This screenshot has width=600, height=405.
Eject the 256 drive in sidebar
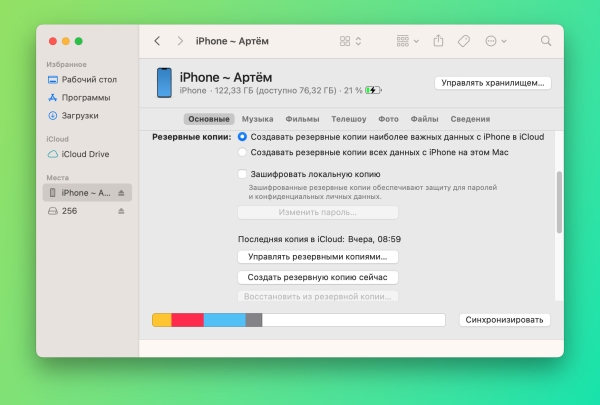[x=121, y=211]
